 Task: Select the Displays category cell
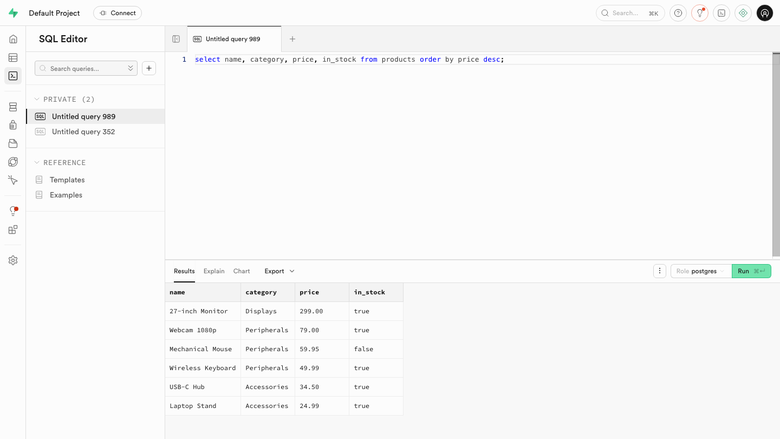pyautogui.click(x=268, y=311)
